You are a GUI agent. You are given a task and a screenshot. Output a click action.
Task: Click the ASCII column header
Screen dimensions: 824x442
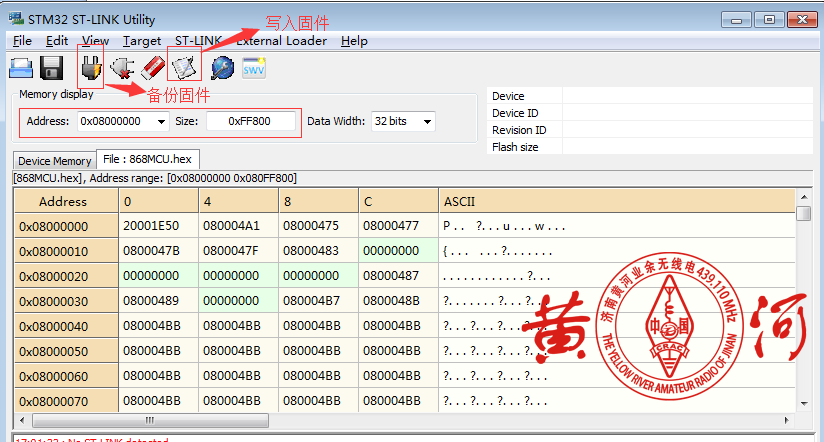pyautogui.click(x=617, y=201)
